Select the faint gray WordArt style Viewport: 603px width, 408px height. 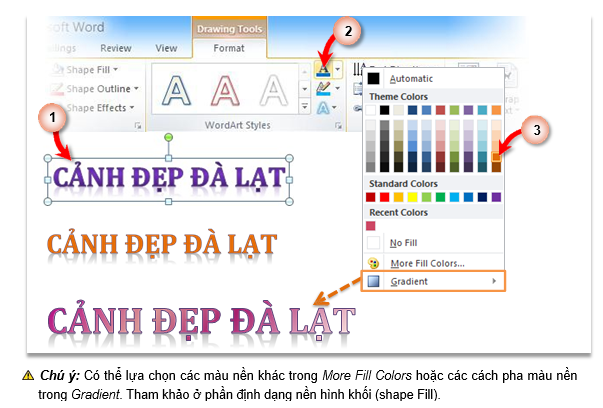[x=273, y=92]
